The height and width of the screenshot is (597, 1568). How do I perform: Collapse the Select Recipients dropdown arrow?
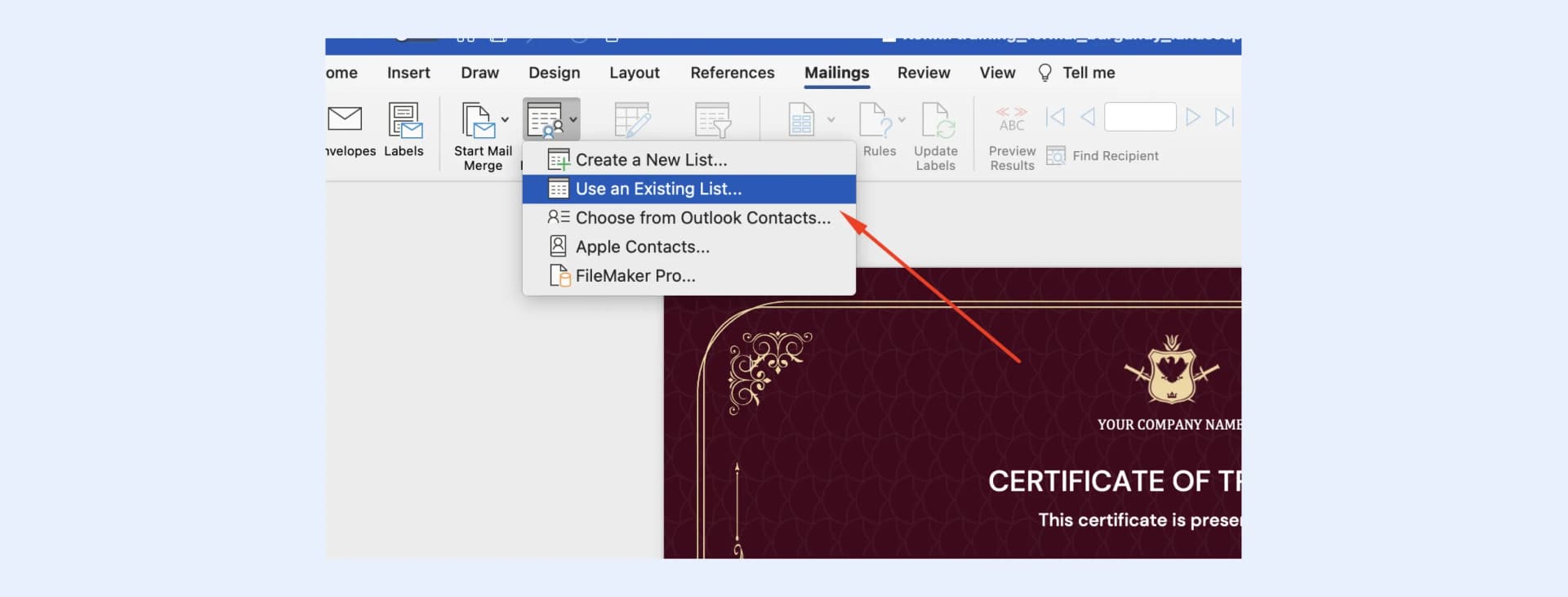pyautogui.click(x=573, y=120)
